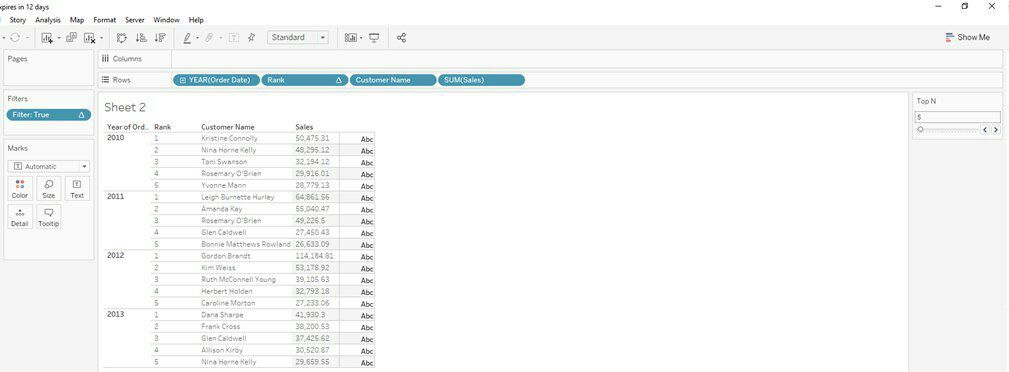Click the Kristine Connolly customer cell

click(x=229, y=138)
